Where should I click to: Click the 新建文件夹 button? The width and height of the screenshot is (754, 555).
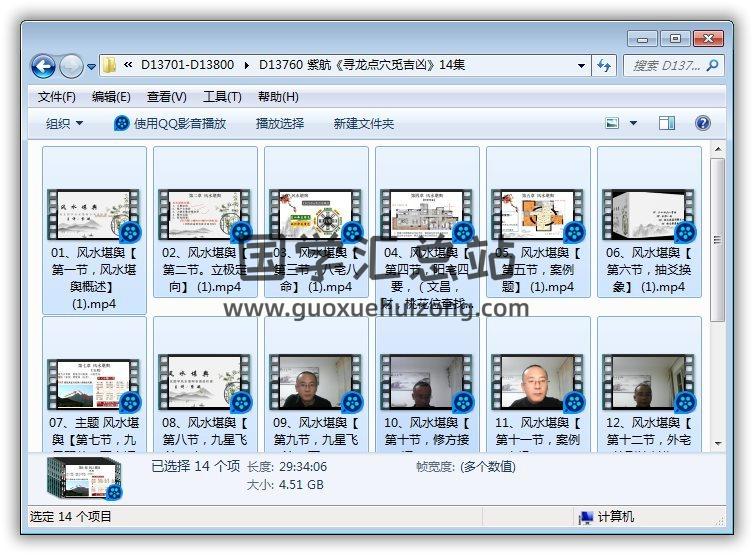tap(364, 123)
